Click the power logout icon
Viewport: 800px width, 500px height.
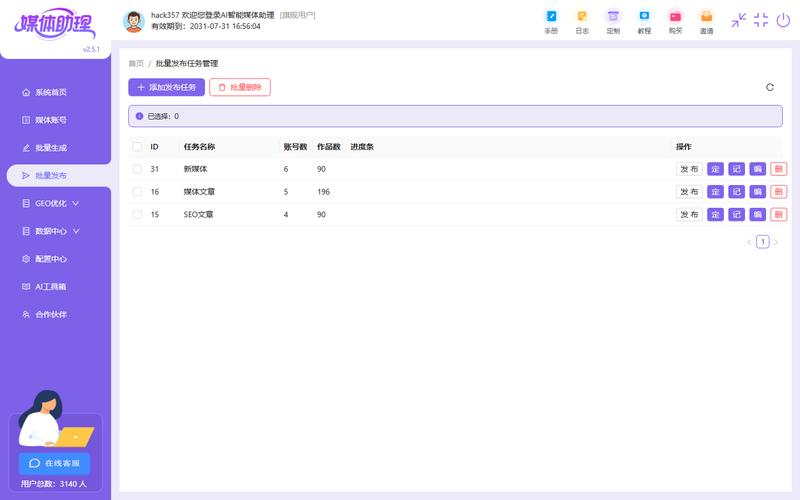[784, 20]
